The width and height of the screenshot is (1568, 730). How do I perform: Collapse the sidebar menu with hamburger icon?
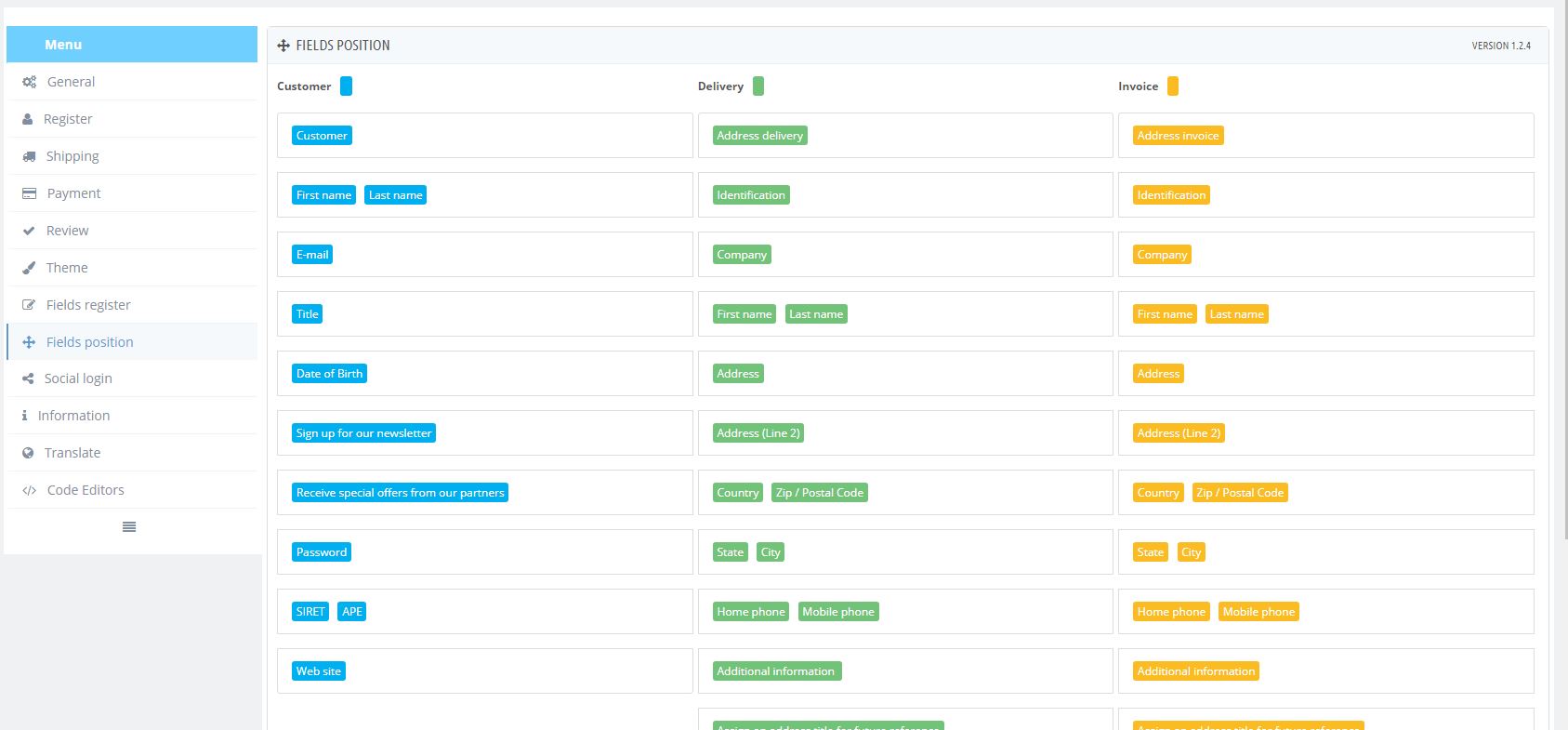(x=129, y=527)
